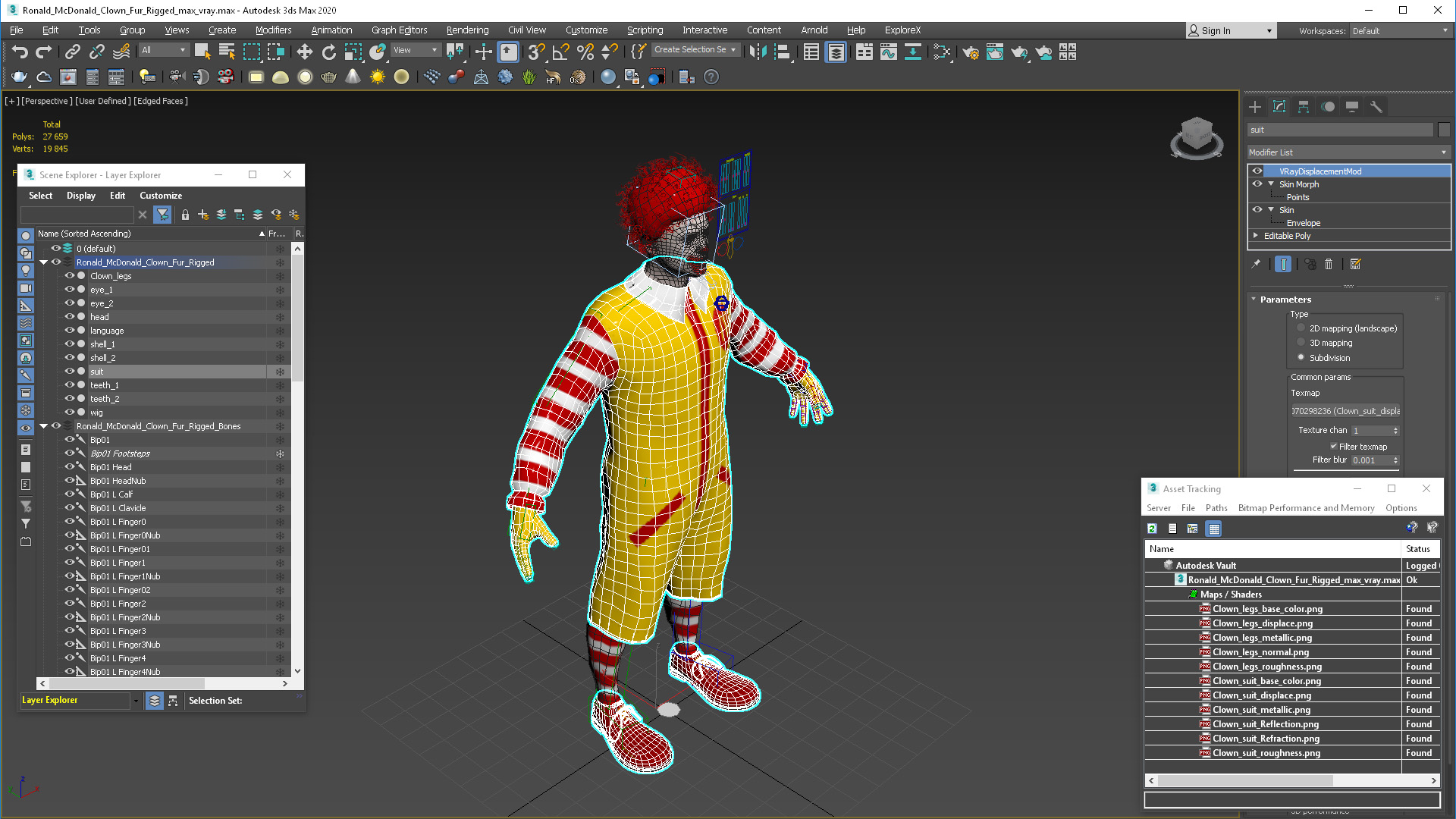Click the Create Selection Set field
The height and width of the screenshot is (819, 1456).
(695, 50)
